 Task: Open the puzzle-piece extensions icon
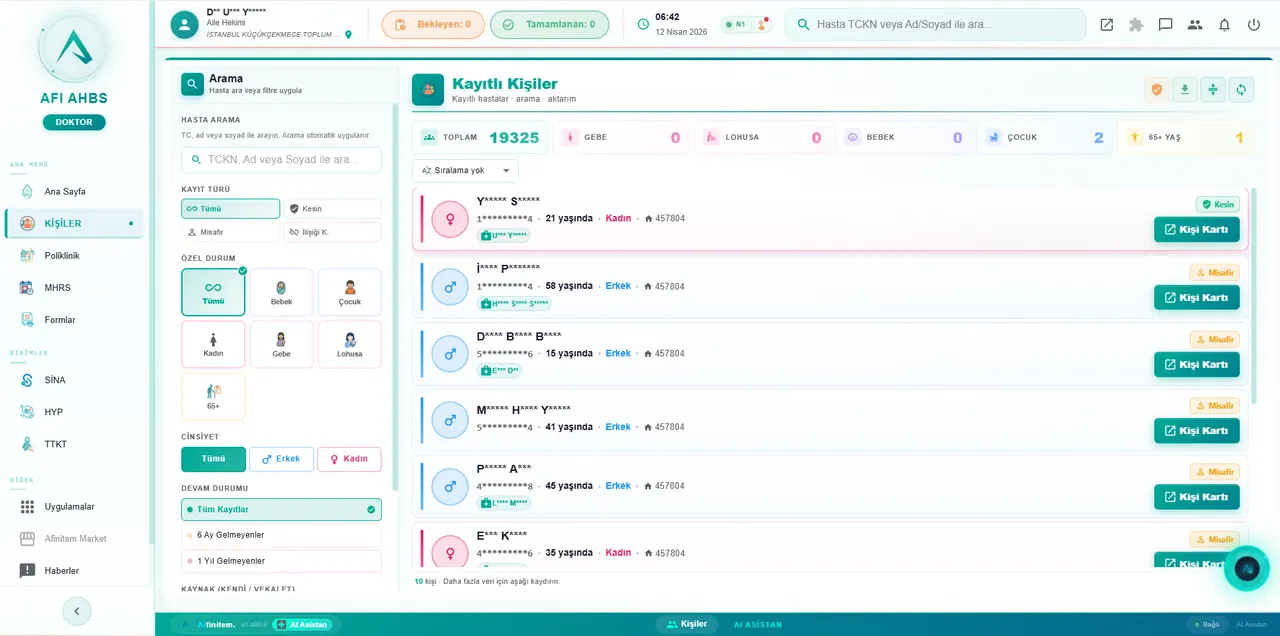point(1136,25)
